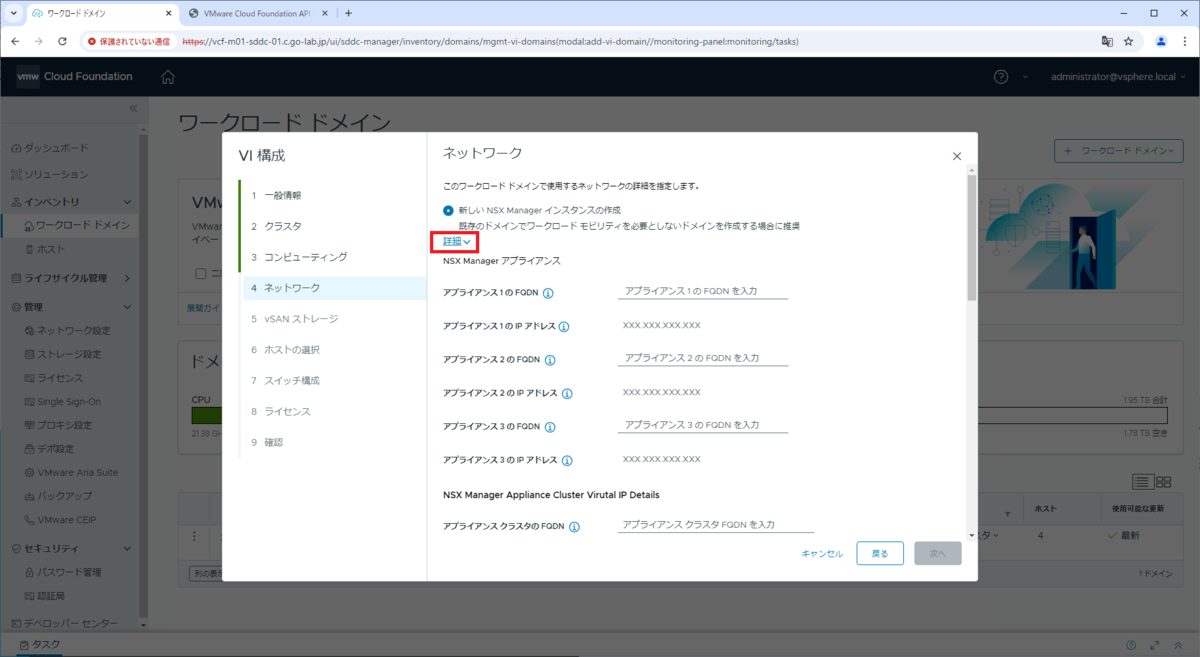Open パスワード管理 in the sidebar

point(68,572)
